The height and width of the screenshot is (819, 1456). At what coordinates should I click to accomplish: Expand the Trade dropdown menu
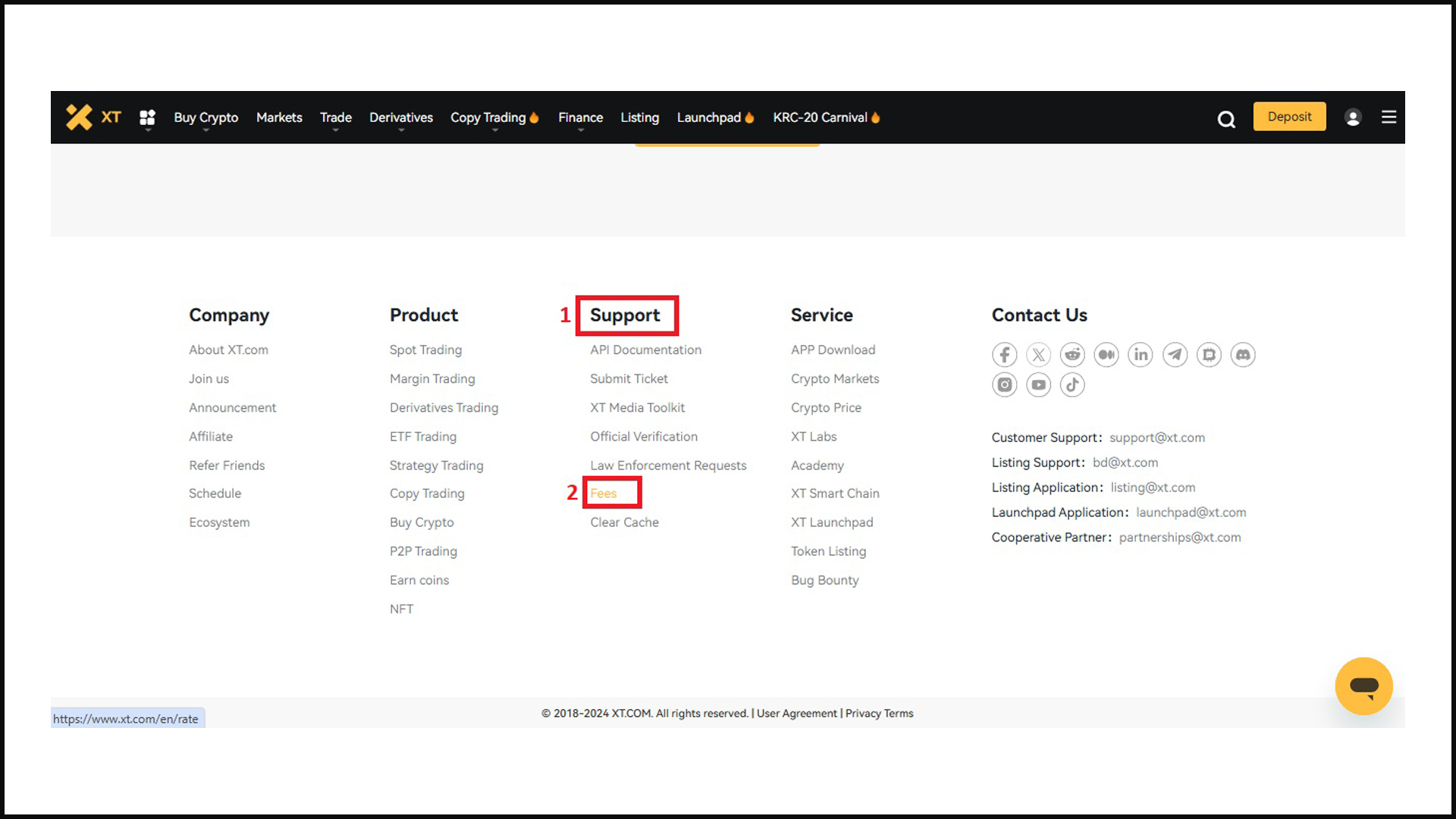335,118
